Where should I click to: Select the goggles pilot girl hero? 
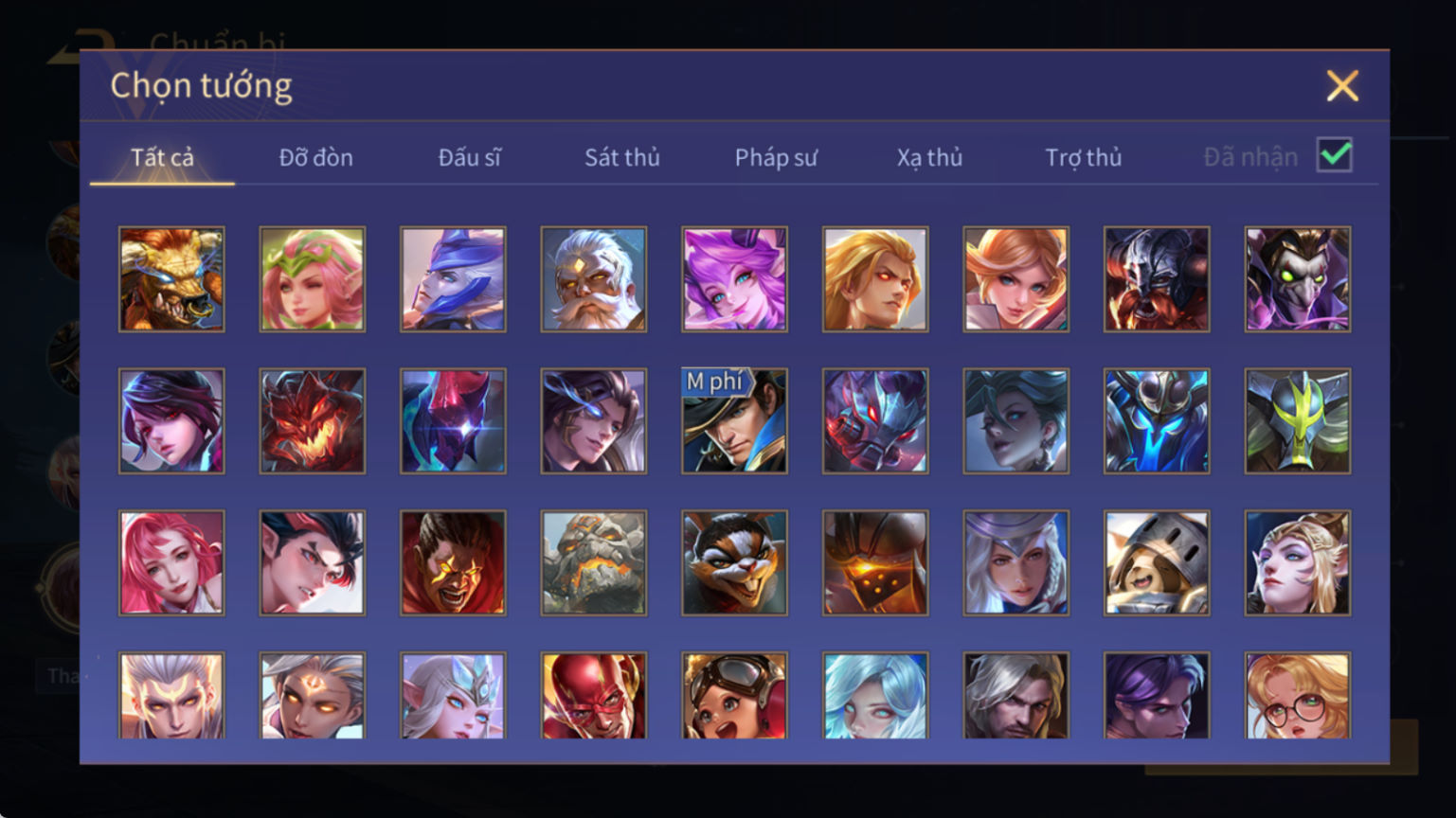pyautogui.click(x=734, y=696)
